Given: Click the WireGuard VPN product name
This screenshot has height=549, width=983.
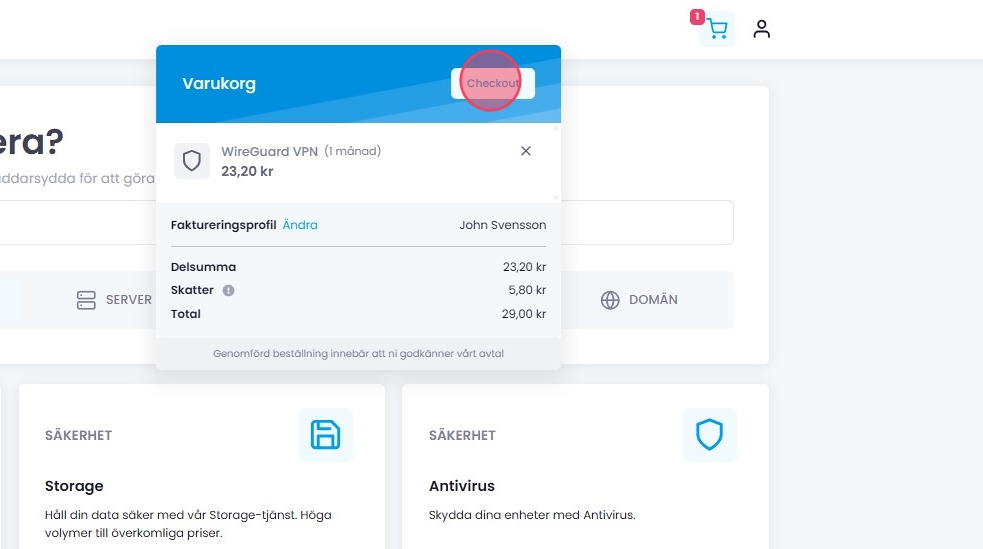Looking at the screenshot, I should [x=269, y=152].
